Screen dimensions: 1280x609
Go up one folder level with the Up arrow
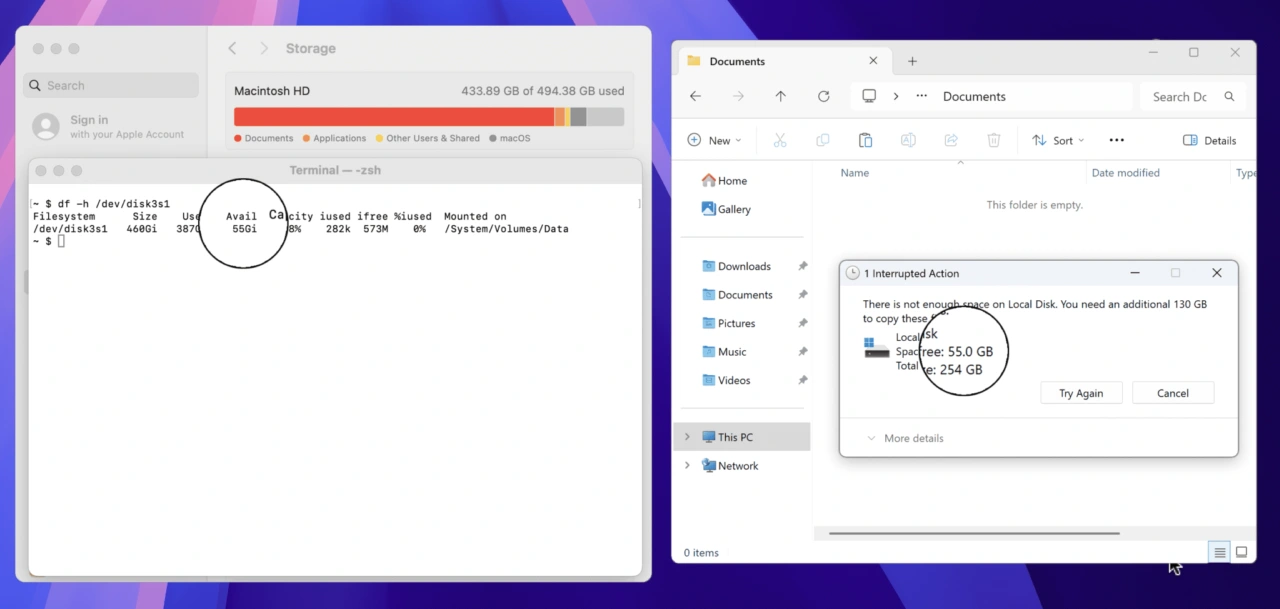[781, 97]
